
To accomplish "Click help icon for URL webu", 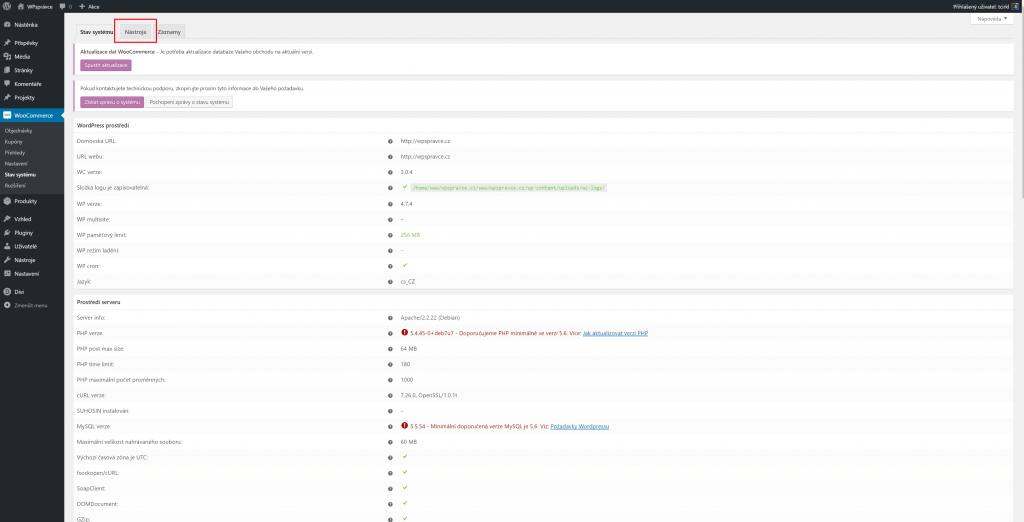I will pos(390,157).
